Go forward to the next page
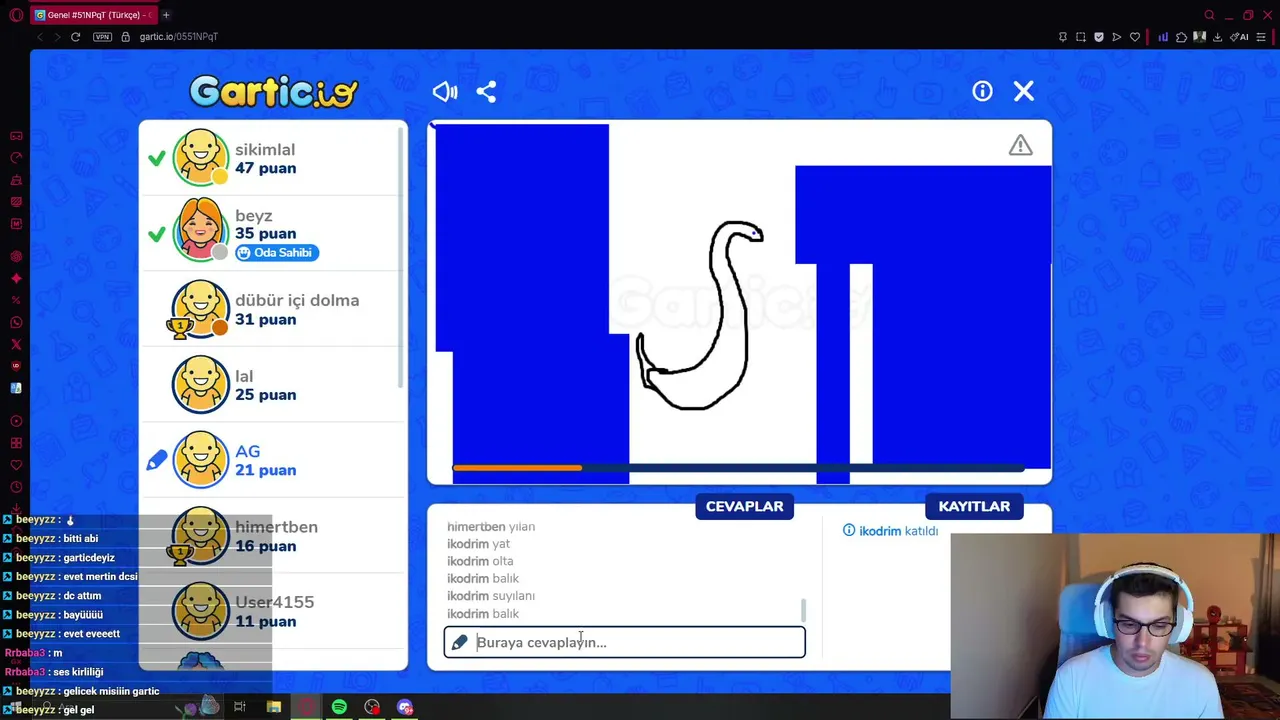Viewport: 1280px width, 720px height. (57, 37)
